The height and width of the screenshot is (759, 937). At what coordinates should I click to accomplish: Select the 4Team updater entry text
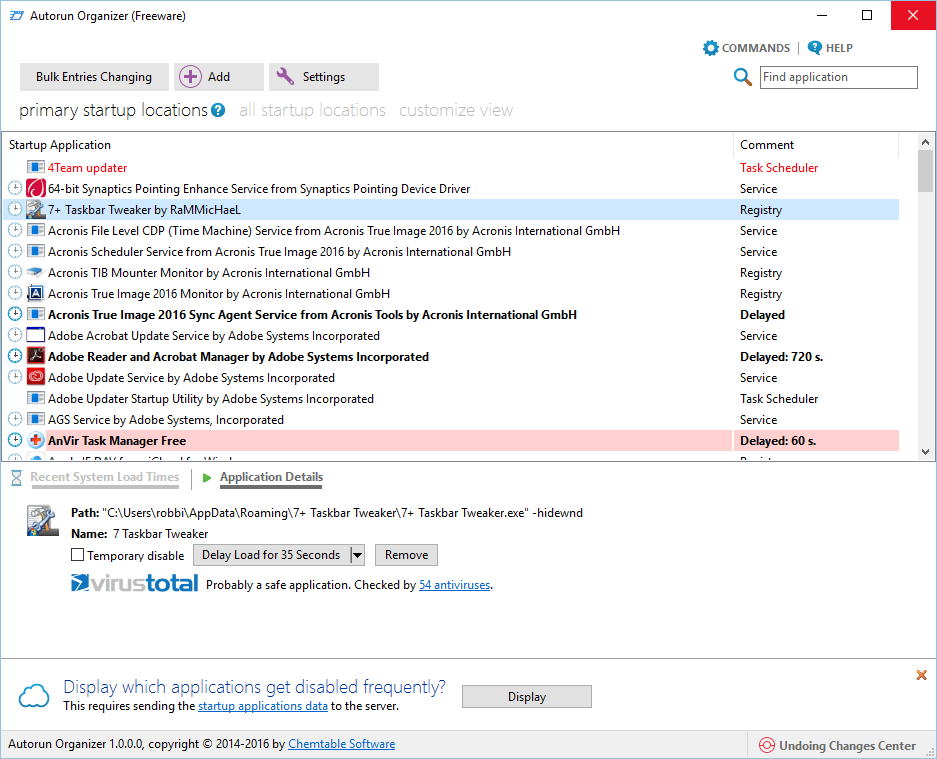tap(87, 168)
